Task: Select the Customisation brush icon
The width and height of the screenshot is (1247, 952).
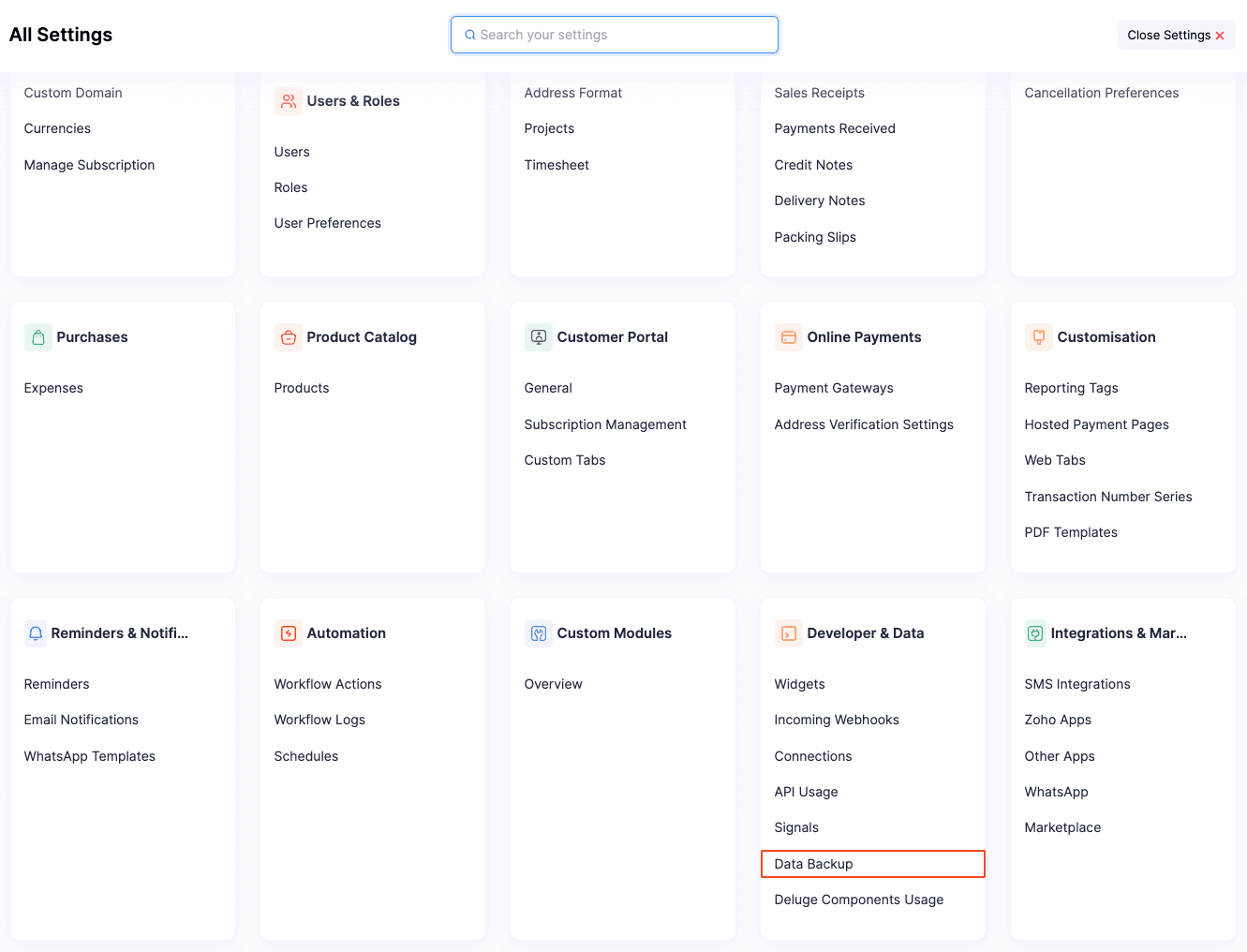Action: click(1038, 336)
